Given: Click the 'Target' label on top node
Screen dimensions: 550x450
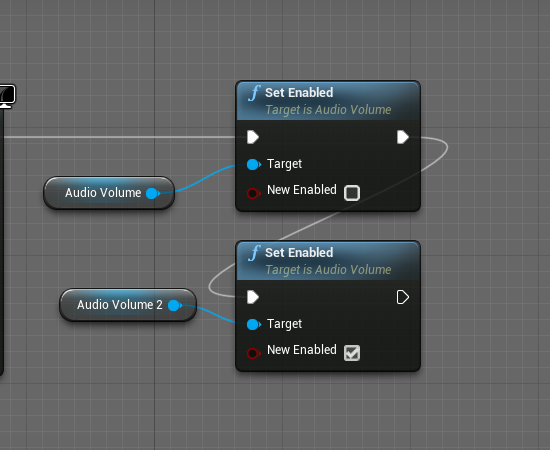Looking at the screenshot, I should coord(284,164).
